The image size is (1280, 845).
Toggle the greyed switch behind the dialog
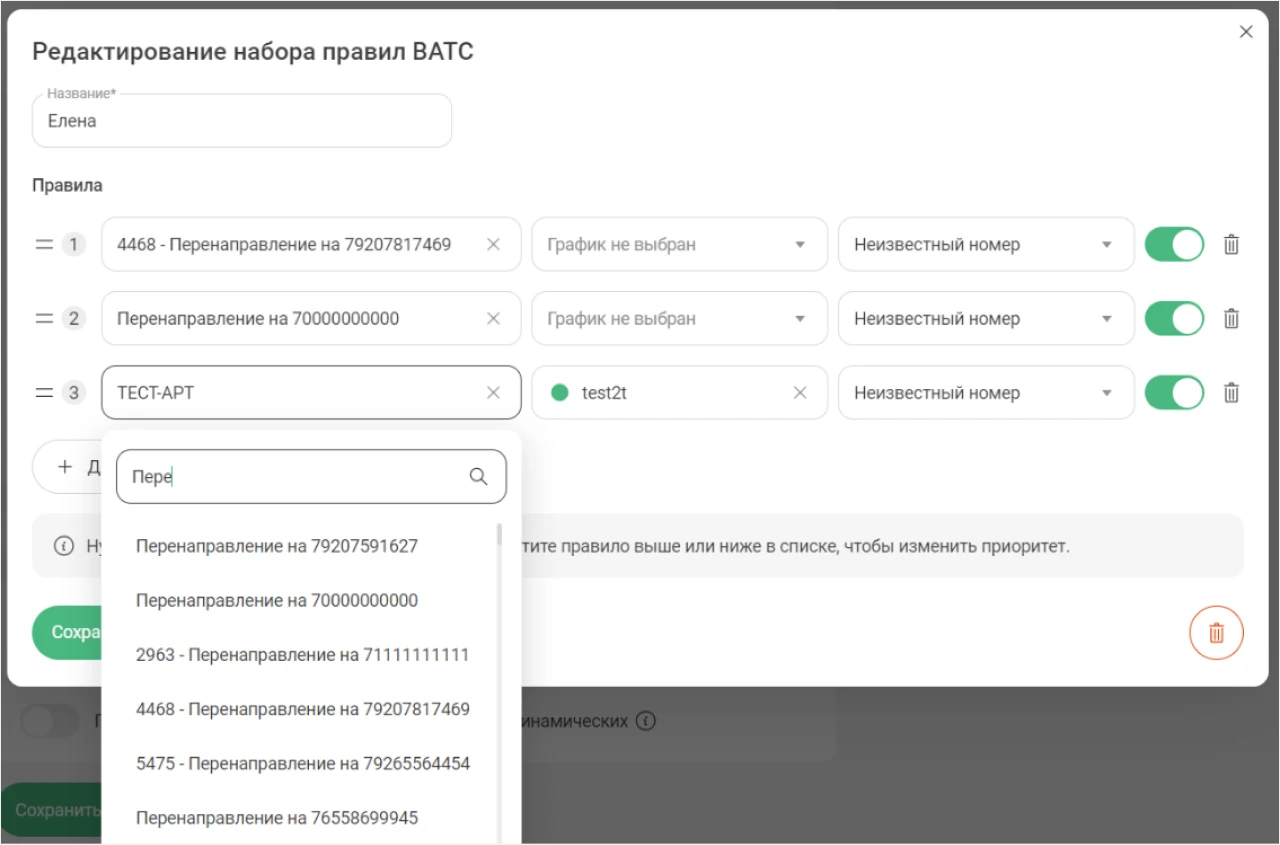(x=49, y=721)
